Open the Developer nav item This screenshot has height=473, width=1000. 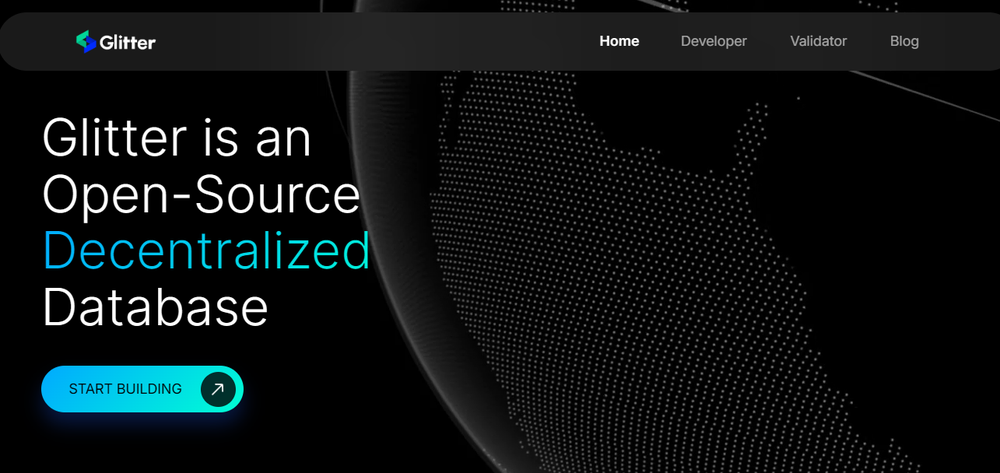714,41
